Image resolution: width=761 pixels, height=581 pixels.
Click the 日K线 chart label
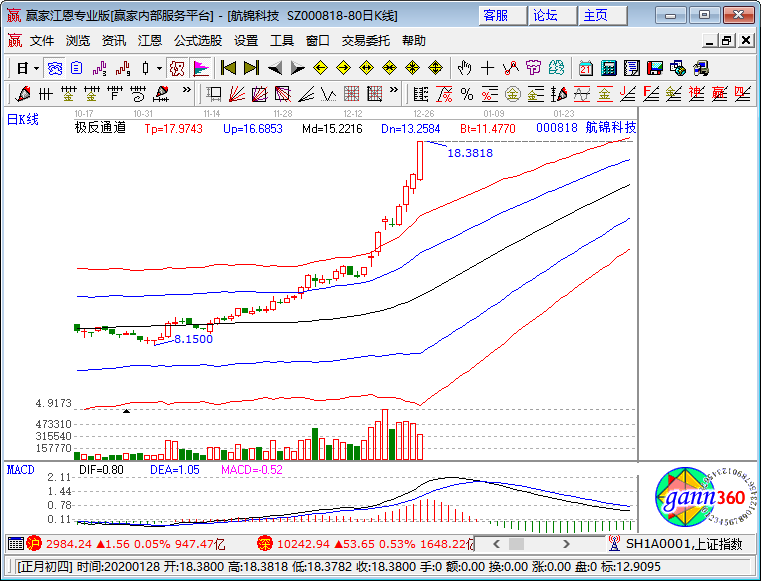23,119
